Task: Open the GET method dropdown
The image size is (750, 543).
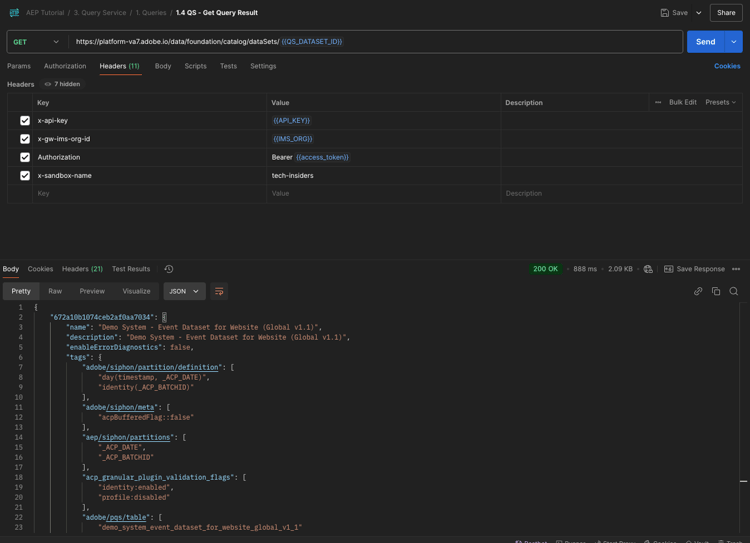Action: pyautogui.click(x=36, y=42)
